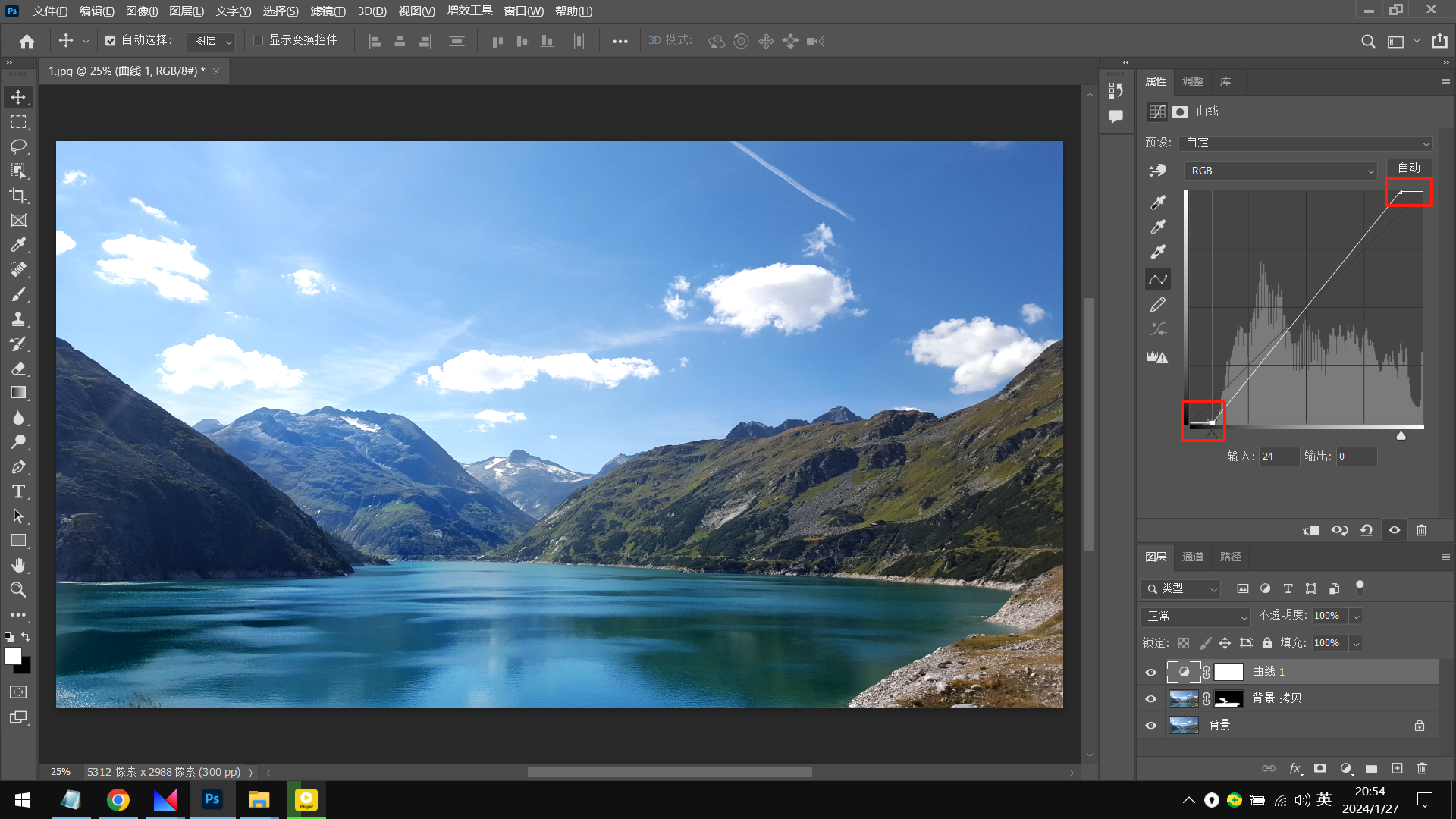Hide the 背景 拷贝 layer
The width and height of the screenshot is (1456, 819).
(1150, 698)
